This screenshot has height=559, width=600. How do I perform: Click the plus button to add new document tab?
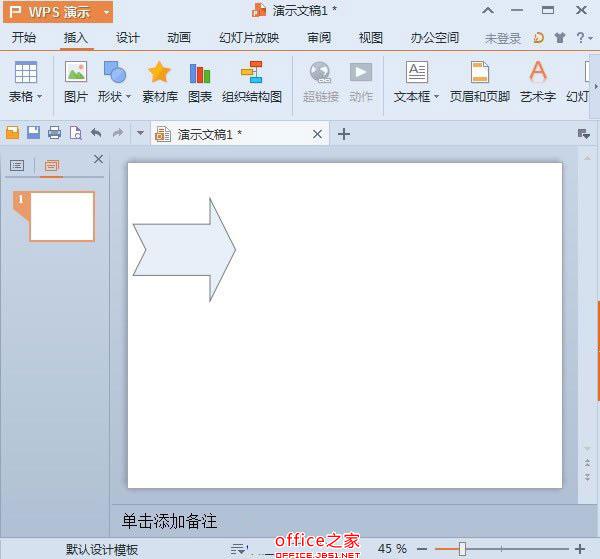(x=344, y=134)
